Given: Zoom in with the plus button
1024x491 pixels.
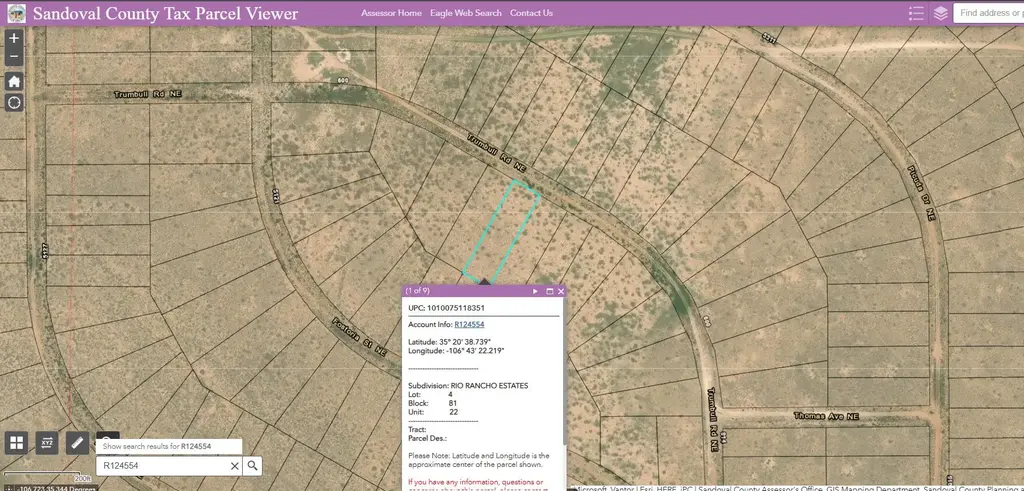Looking at the screenshot, I should click(x=14, y=38).
